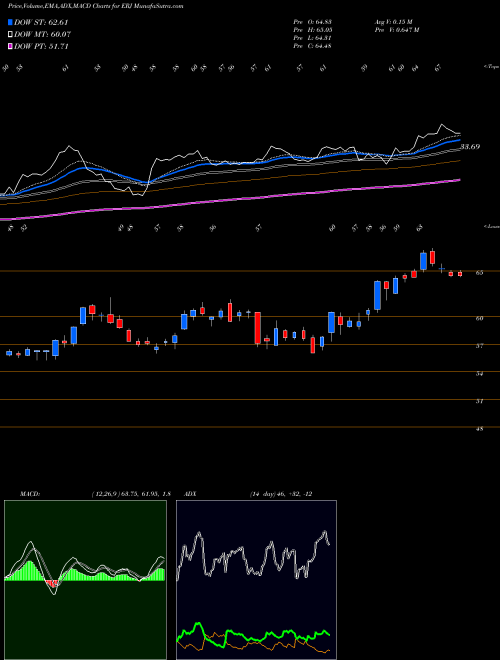Click the white DOW MT legend swatch
The height and width of the screenshot is (660, 500).
pos(11,35)
